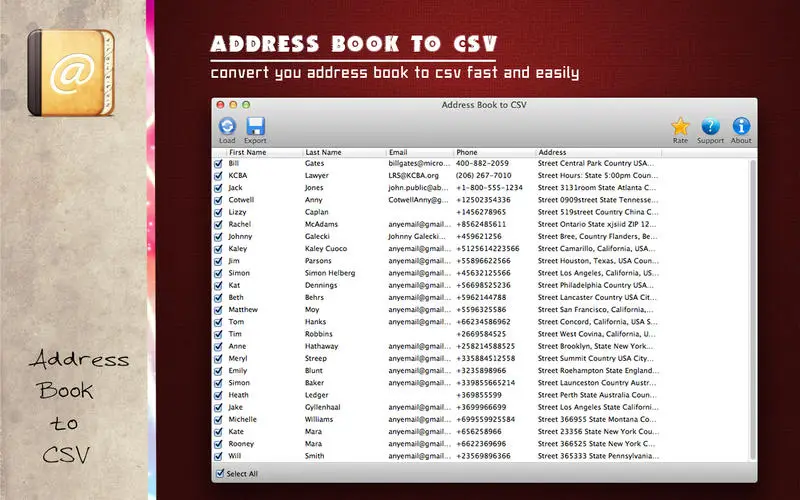Toggle checkbox for Lizzy Caplan
The width and height of the screenshot is (800, 500).
point(218,213)
